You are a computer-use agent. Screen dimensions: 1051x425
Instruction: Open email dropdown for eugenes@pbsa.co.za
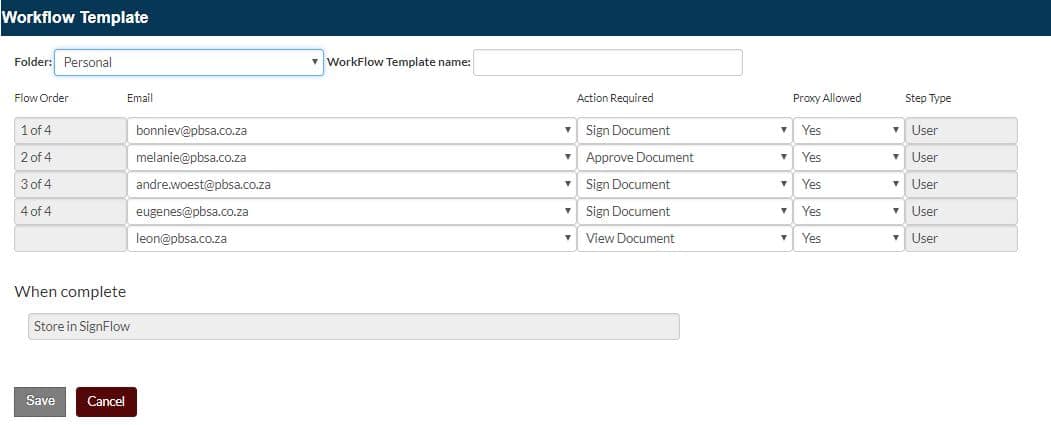click(x=351, y=211)
